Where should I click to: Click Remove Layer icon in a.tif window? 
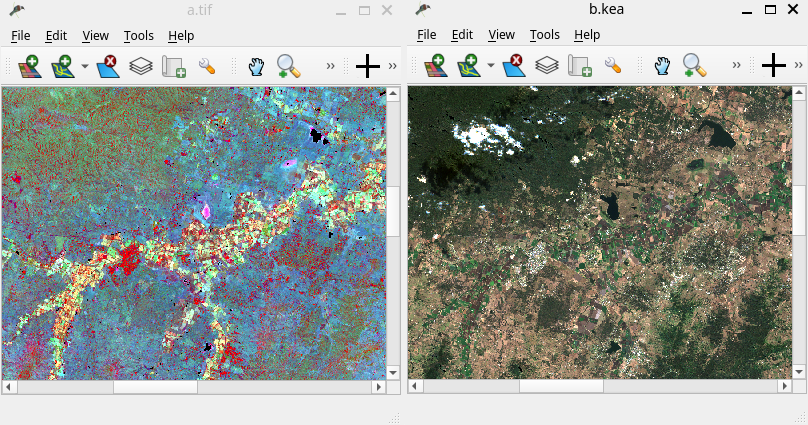[108, 66]
